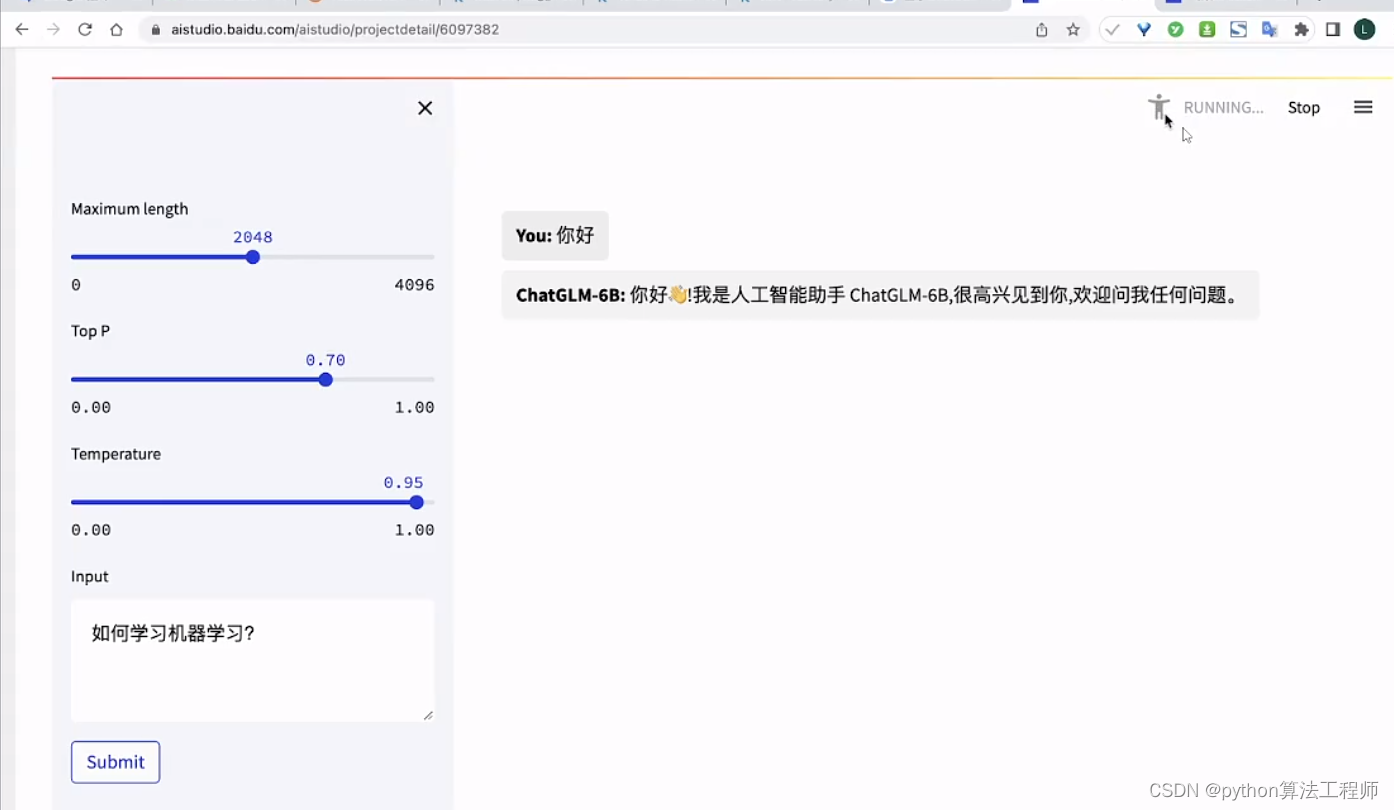Open the profile avatar L
Image resolution: width=1394 pixels, height=810 pixels.
click(1365, 30)
